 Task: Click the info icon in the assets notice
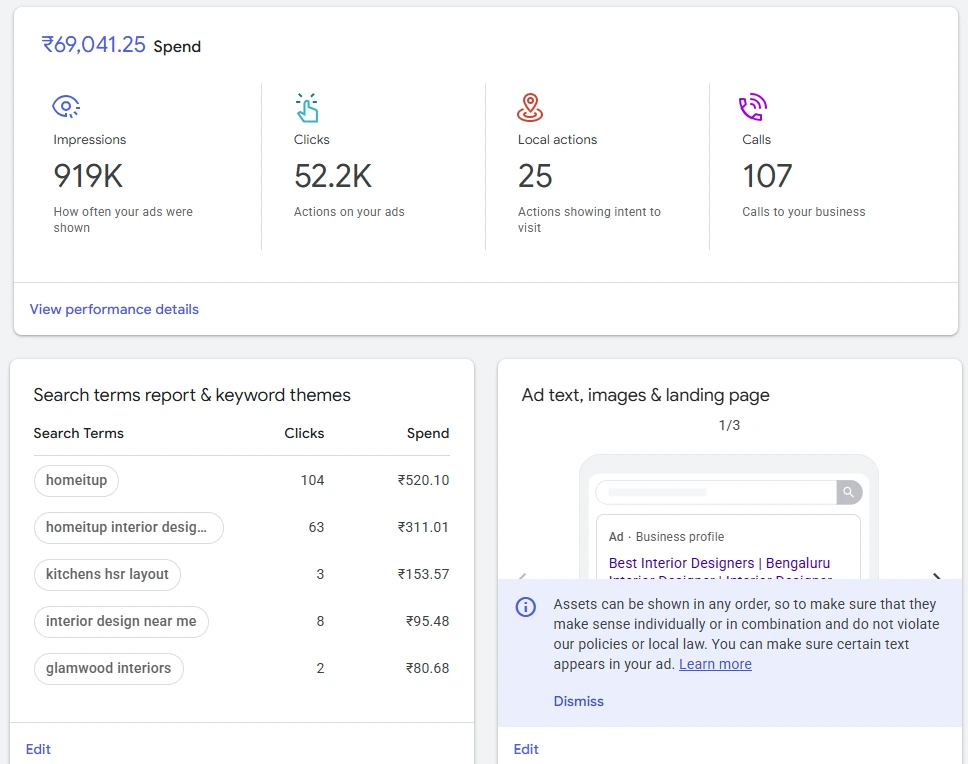coord(525,607)
